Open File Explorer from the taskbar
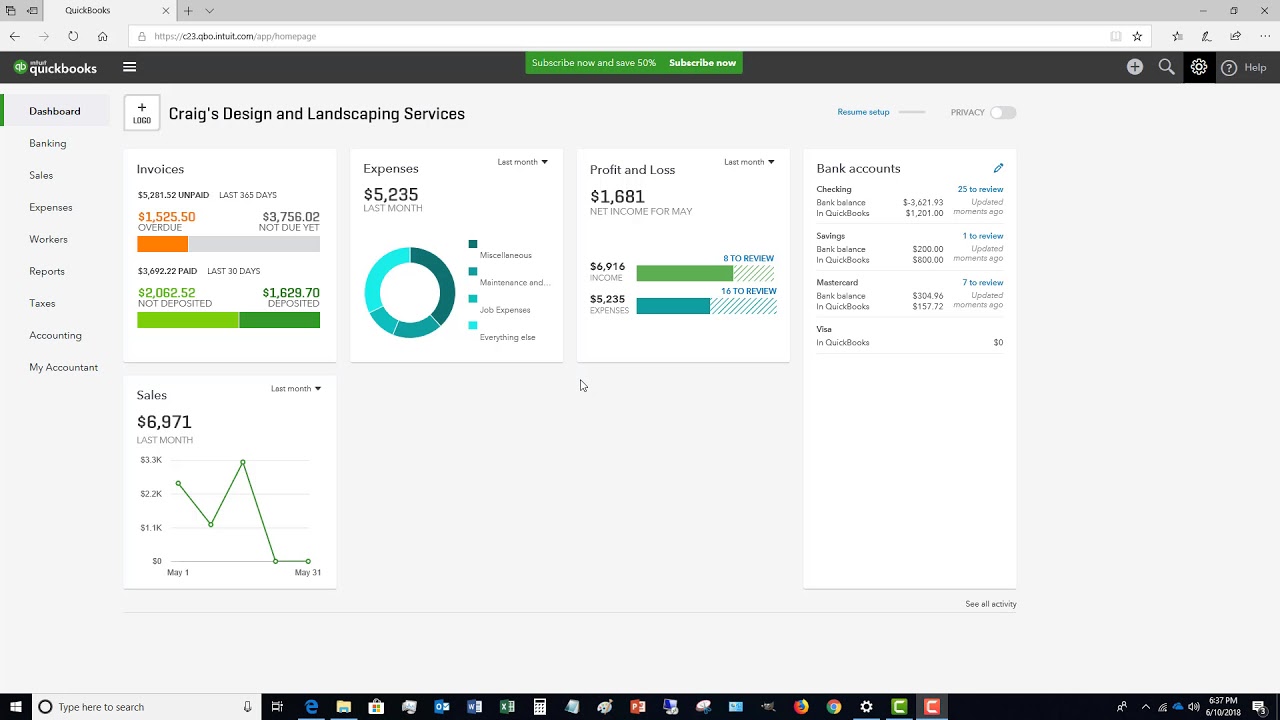The width and height of the screenshot is (1280, 720). pyautogui.click(x=343, y=707)
